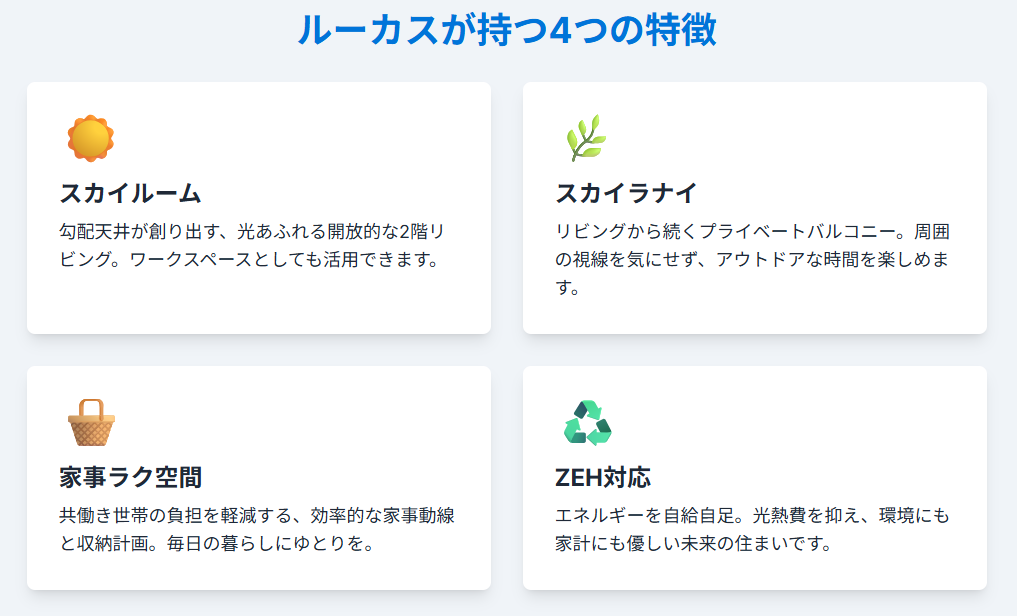Click the sun icon above スカイルーム
This screenshot has width=1017, height=616.
[x=91, y=138]
